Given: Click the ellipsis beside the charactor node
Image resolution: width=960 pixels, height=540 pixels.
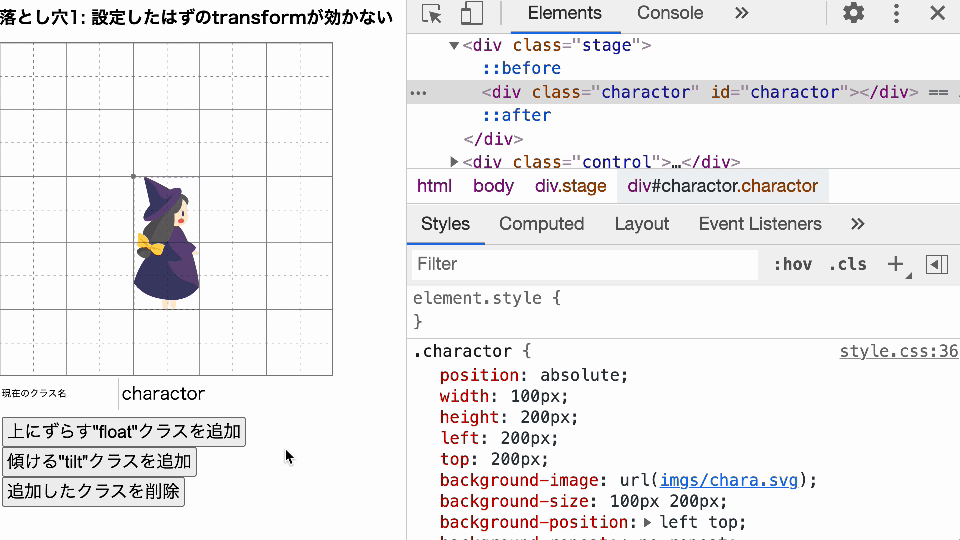Looking at the screenshot, I should click(x=419, y=92).
